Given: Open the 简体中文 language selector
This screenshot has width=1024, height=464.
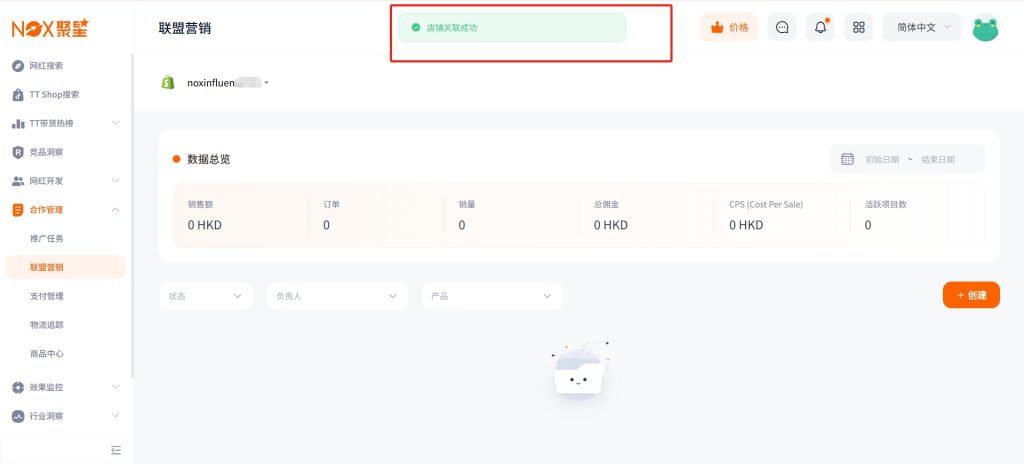Looking at the screenshot, I should click(x=921, y=28).
